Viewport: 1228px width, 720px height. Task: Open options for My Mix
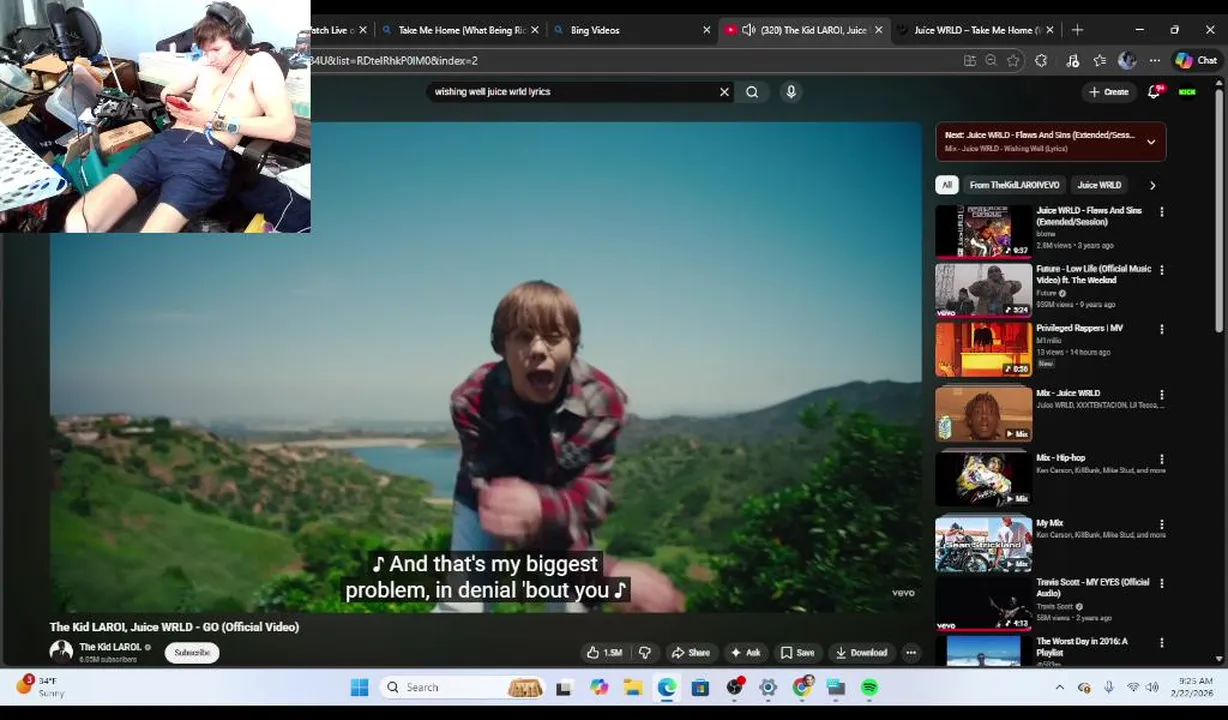point(1161,524)
